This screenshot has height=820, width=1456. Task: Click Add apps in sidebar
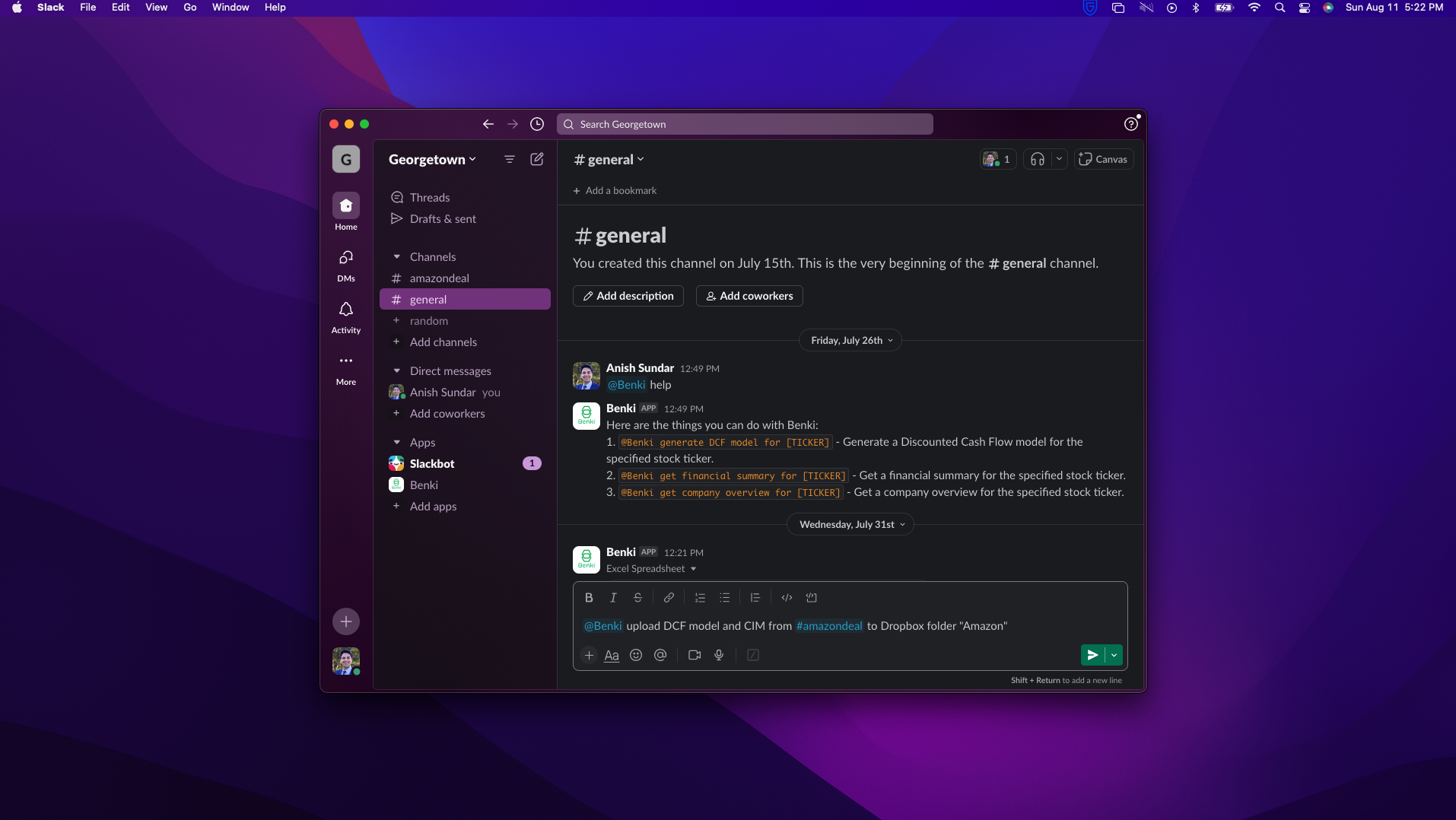pos(465,507)
